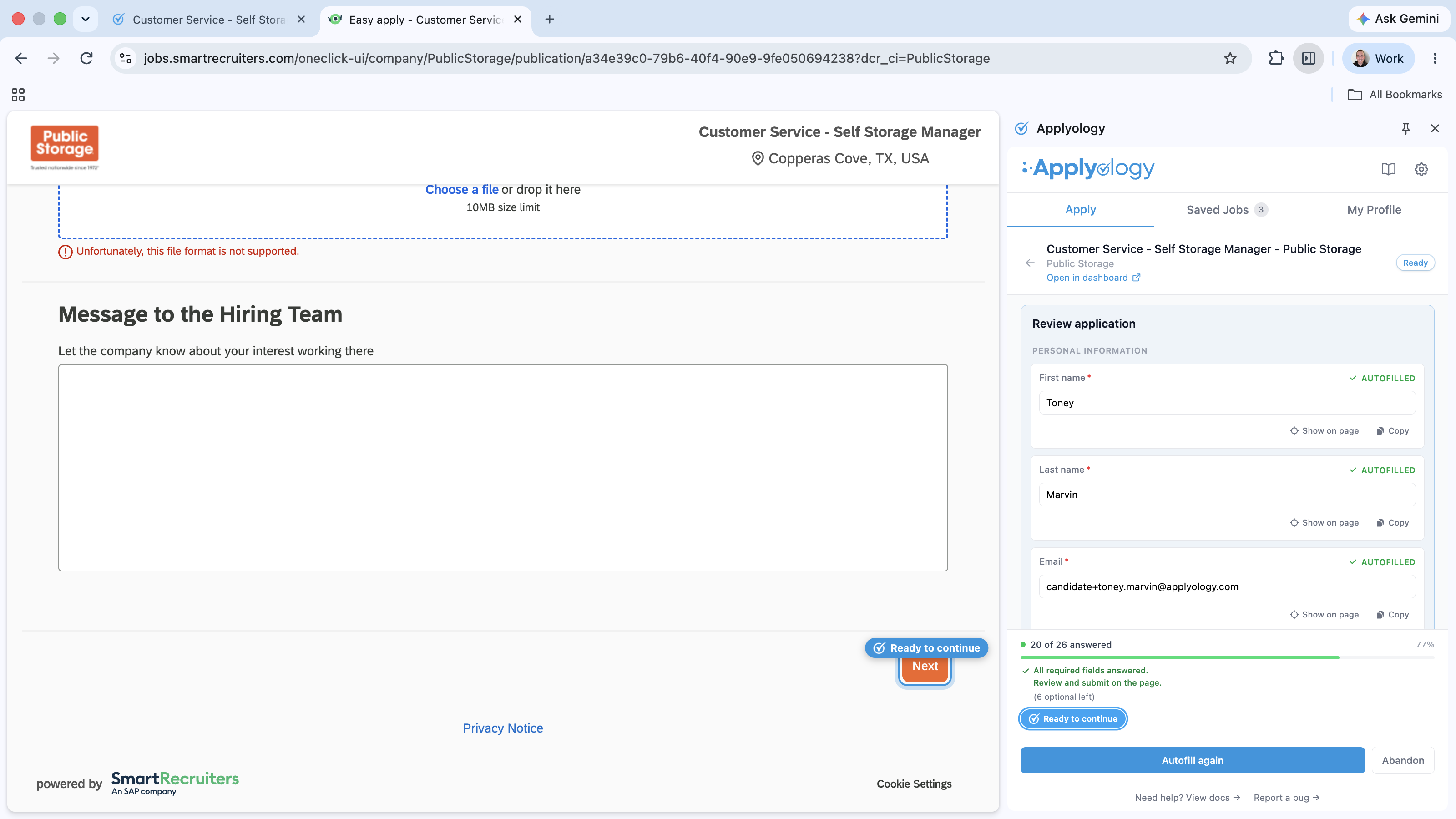The height and width of the screenshot is (819, 1456).
Task: Pin the Applyology side panel
Action: coord(1405,128)
